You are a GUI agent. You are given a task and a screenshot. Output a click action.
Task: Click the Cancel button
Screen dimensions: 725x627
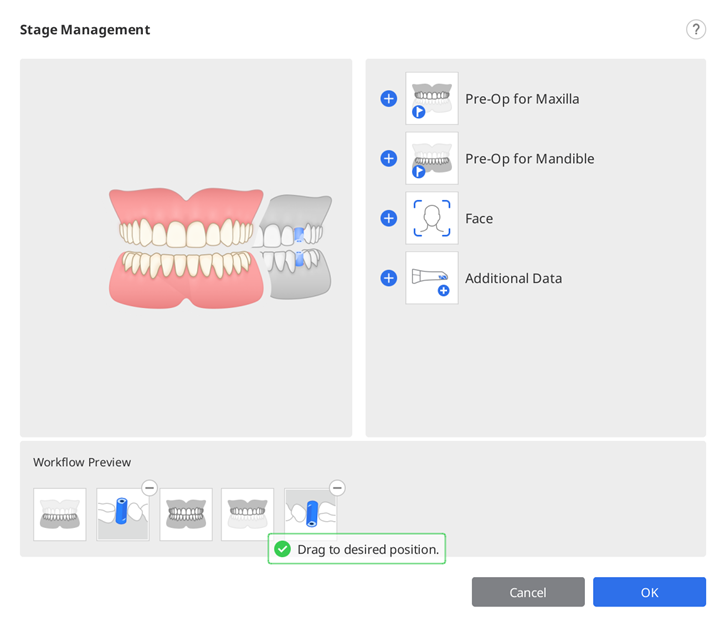(528, 592)
